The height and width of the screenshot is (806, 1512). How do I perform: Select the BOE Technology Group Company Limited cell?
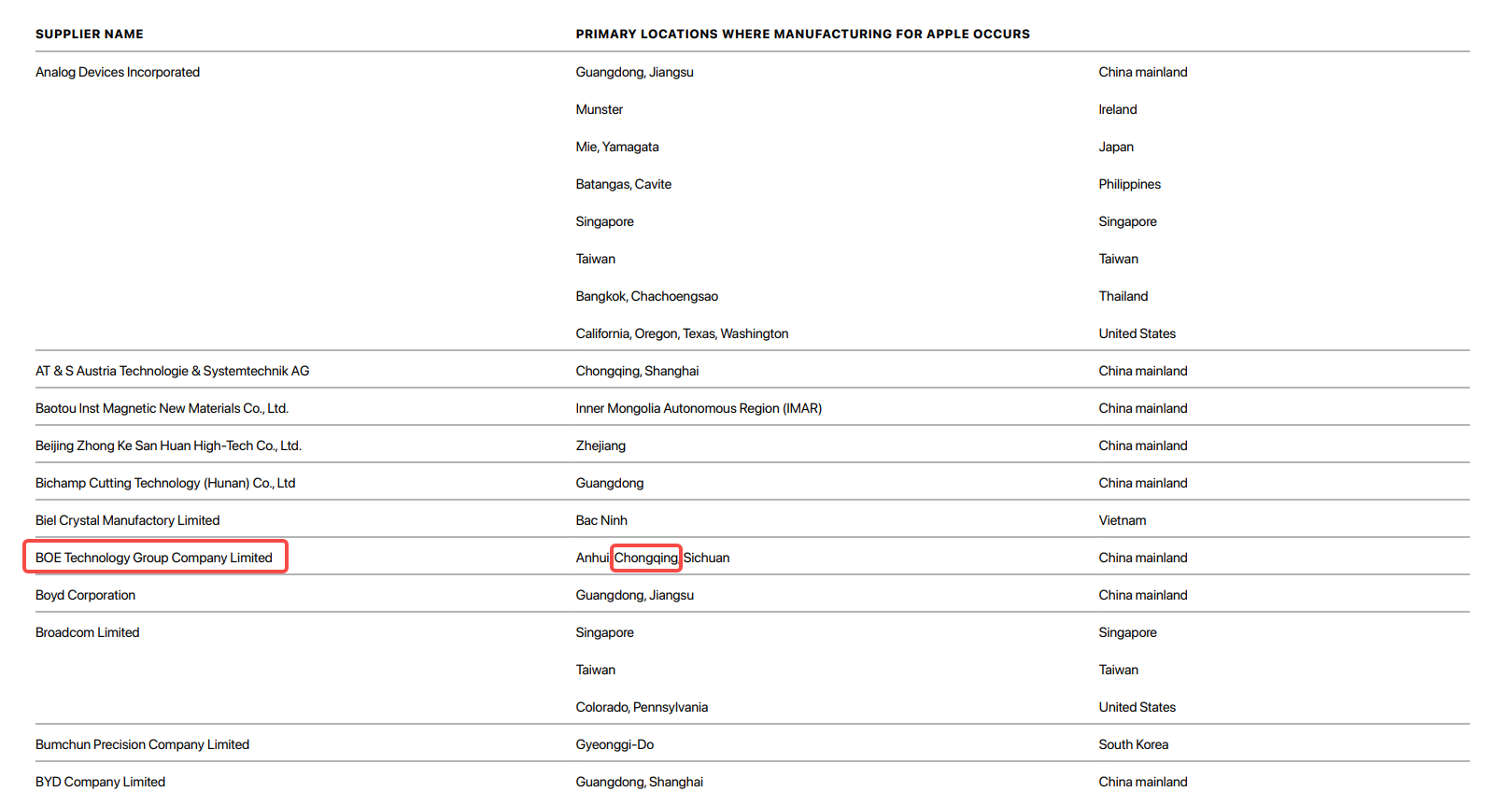click(155, 558)
